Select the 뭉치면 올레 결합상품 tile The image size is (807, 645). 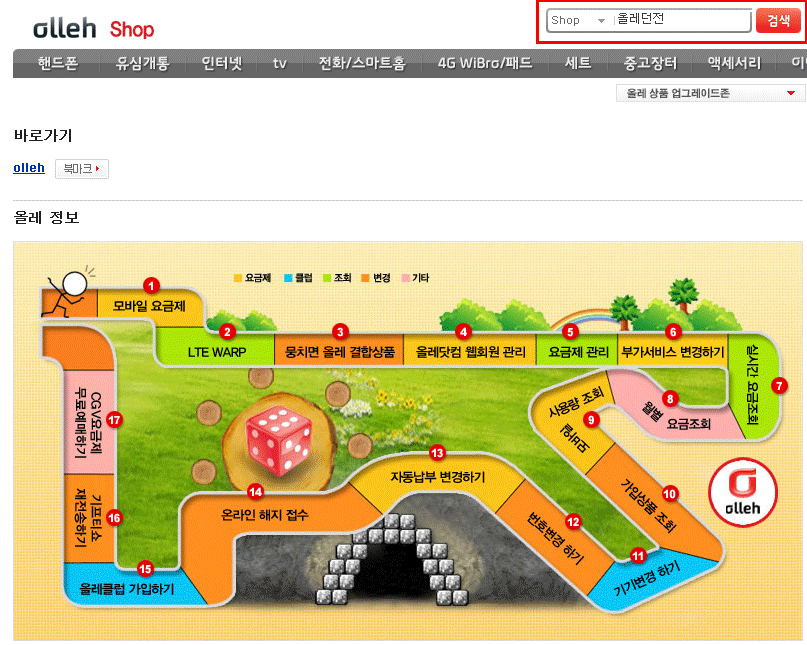pyautogui.click(x=340, y=352)
